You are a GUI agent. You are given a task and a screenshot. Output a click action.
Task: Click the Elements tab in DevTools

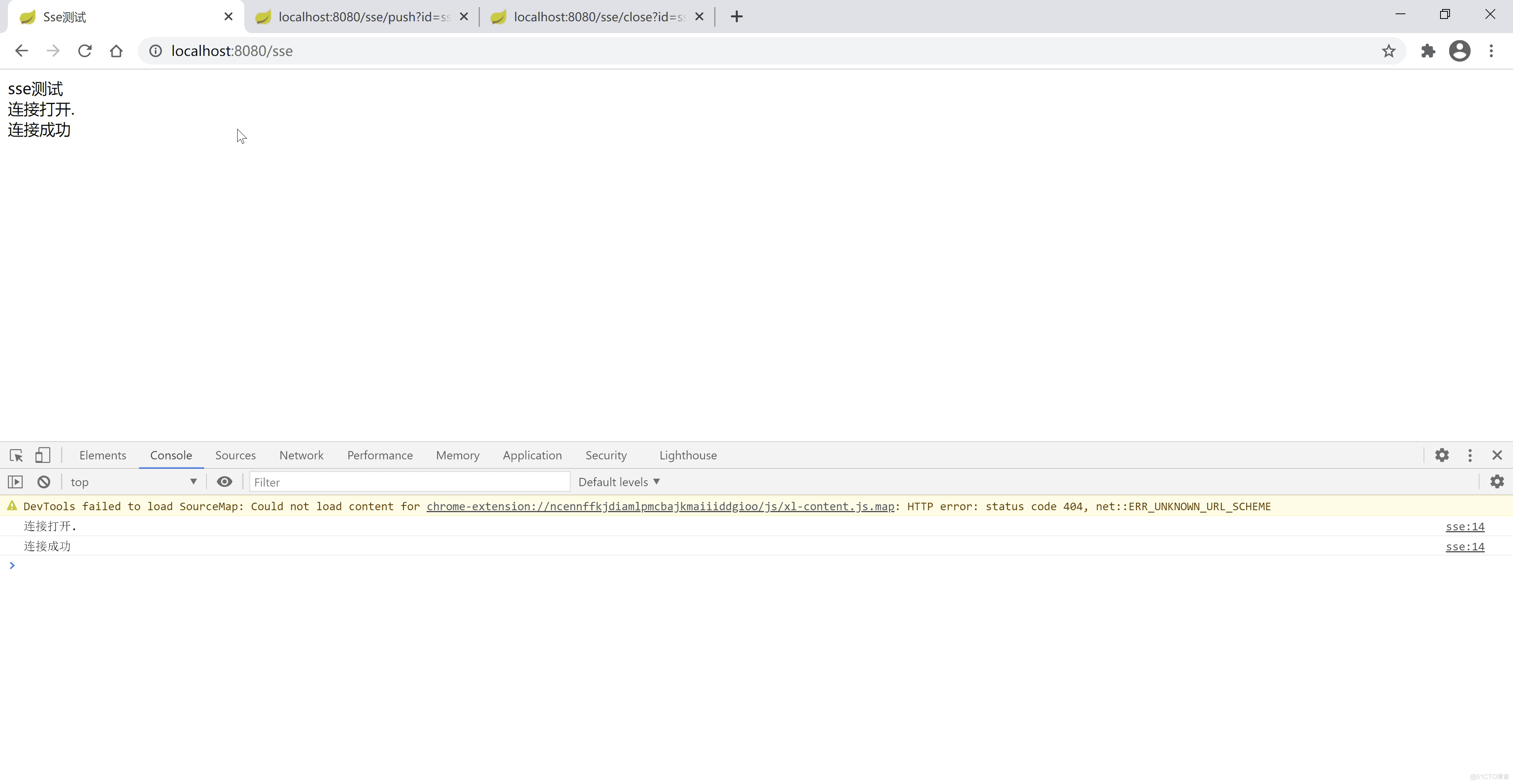[x=102, y=455]
